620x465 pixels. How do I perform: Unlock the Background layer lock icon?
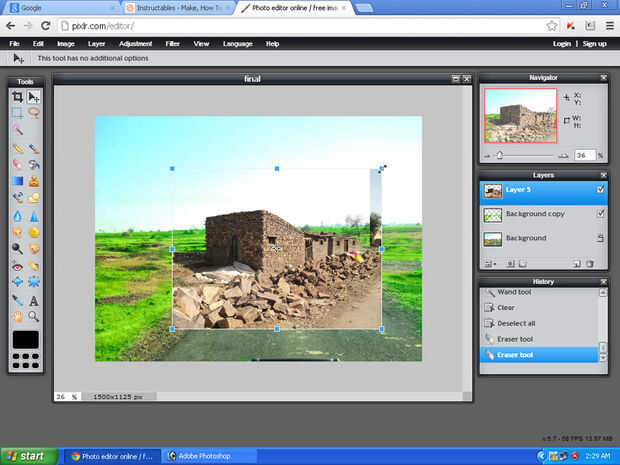(600, 238)
